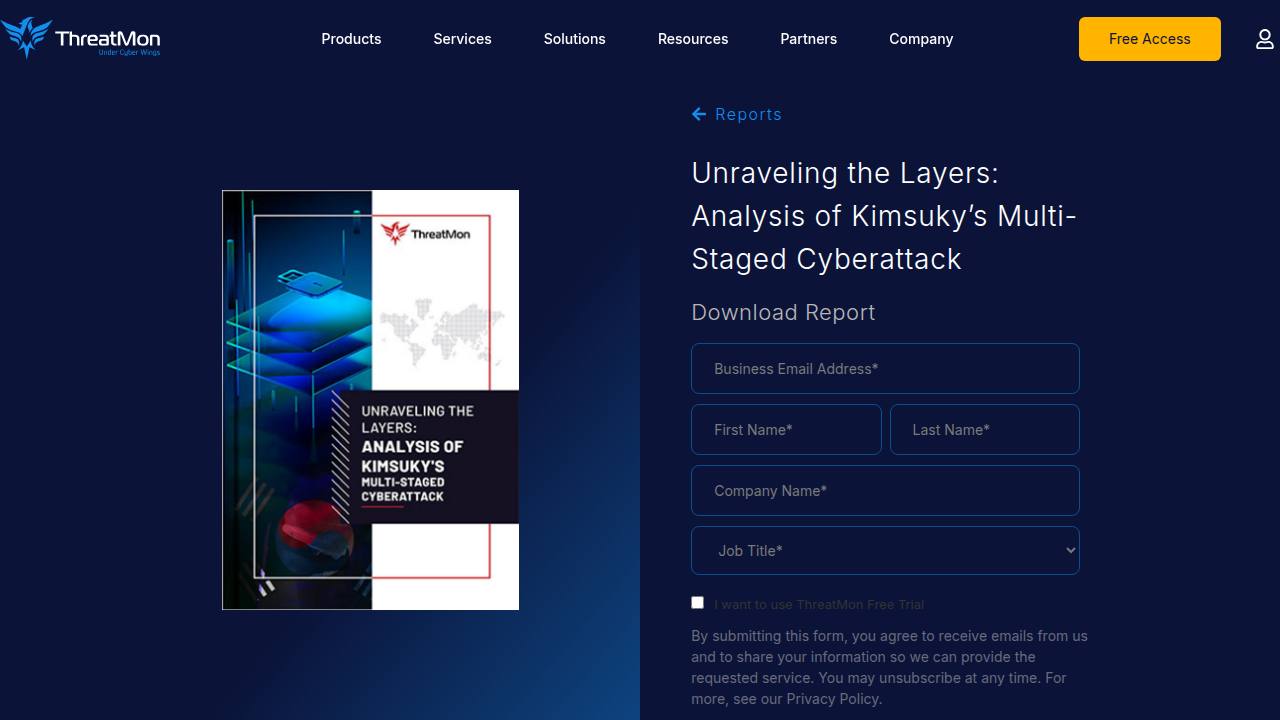
Task: Focus the Company Name field
Action: coord(885,491)
